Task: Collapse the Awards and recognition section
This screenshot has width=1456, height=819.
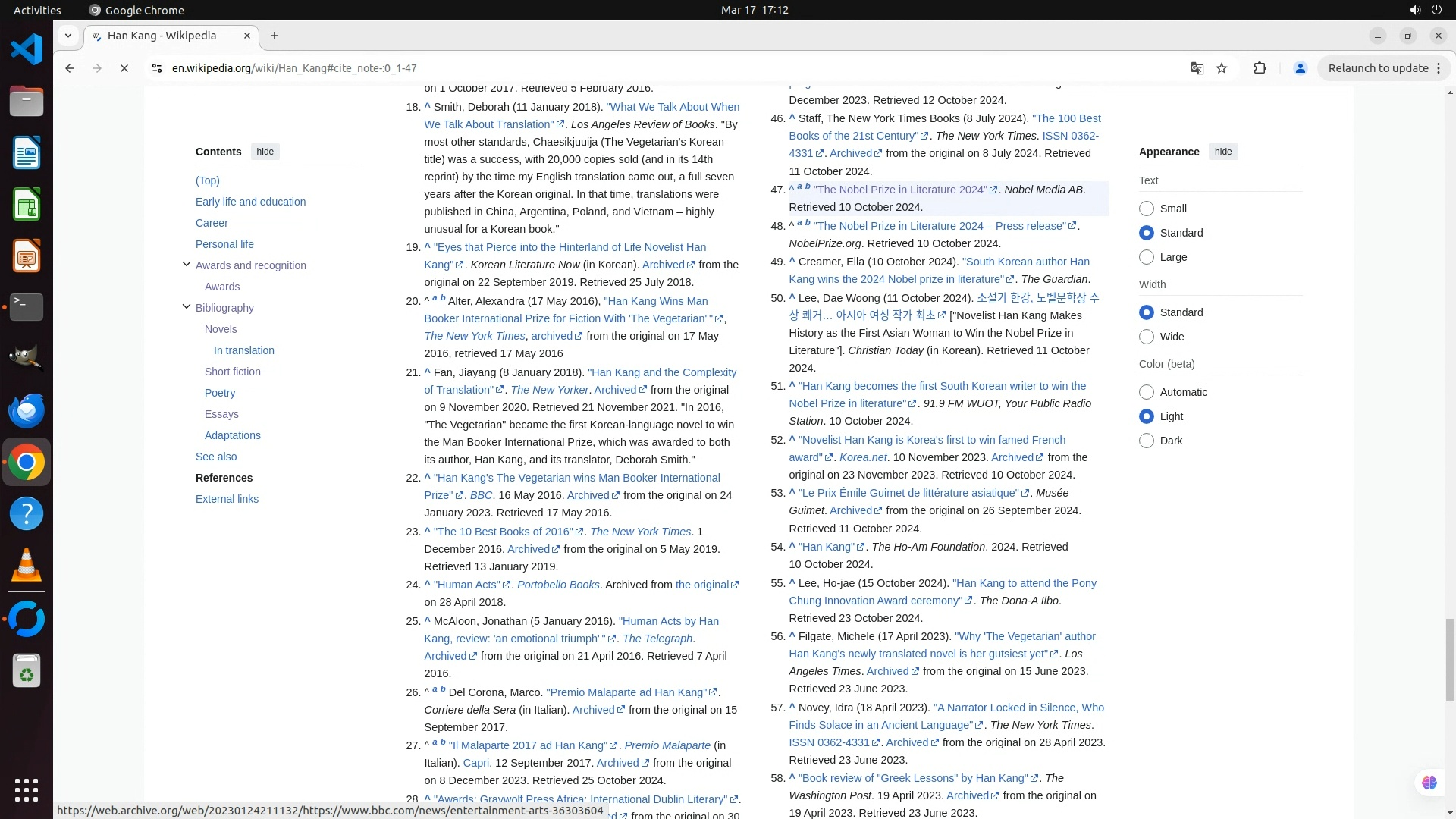Action: 187,265
